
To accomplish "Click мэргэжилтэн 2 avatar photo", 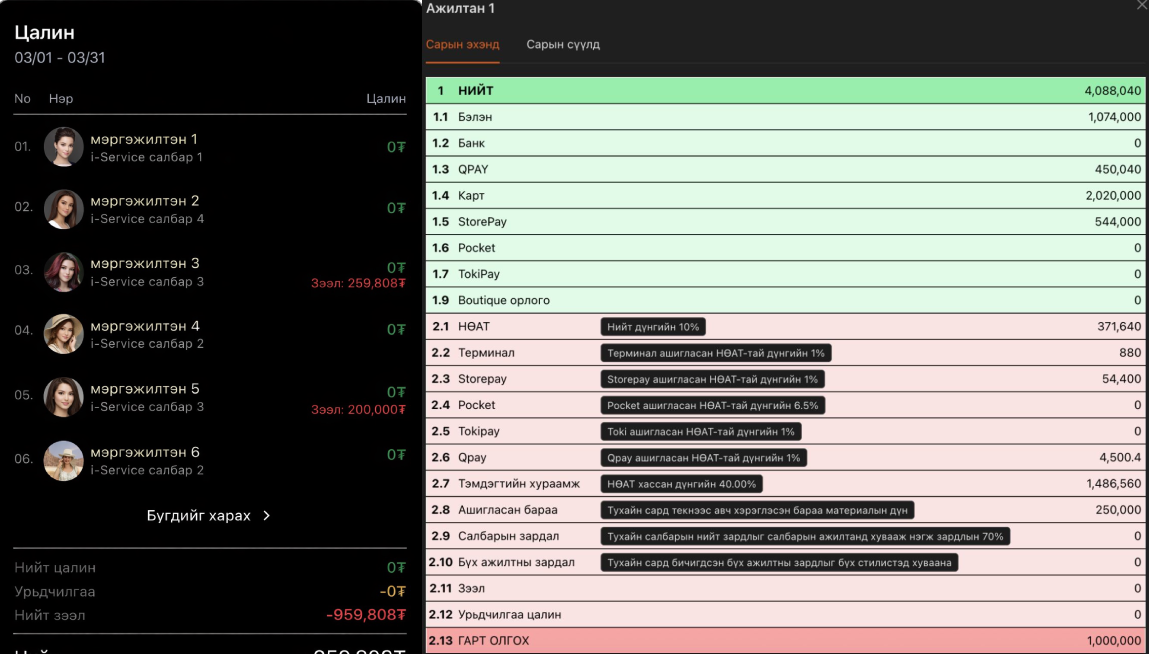I will (64, 210).
